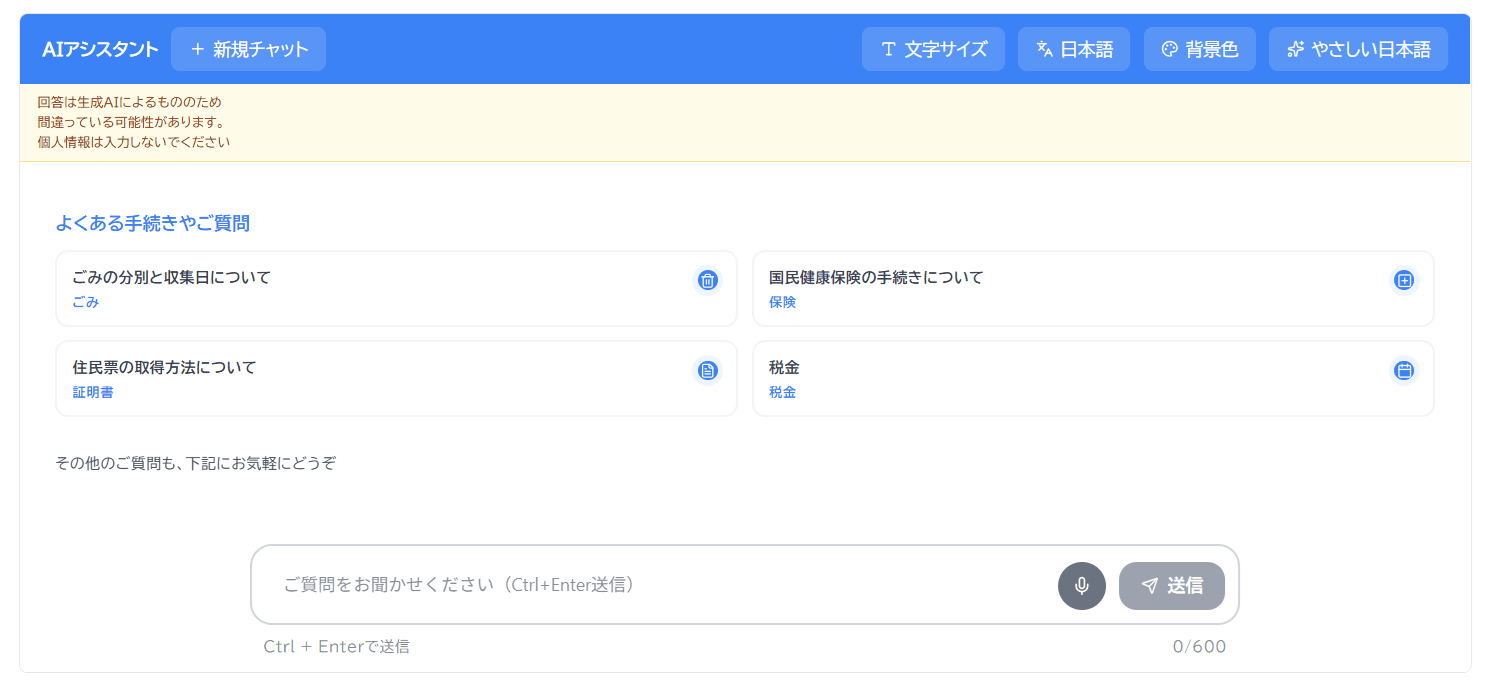Viewport: 1488px width, 686px height.
Task: Click the よくある手続きやご質問 heading
Action: 152,223
